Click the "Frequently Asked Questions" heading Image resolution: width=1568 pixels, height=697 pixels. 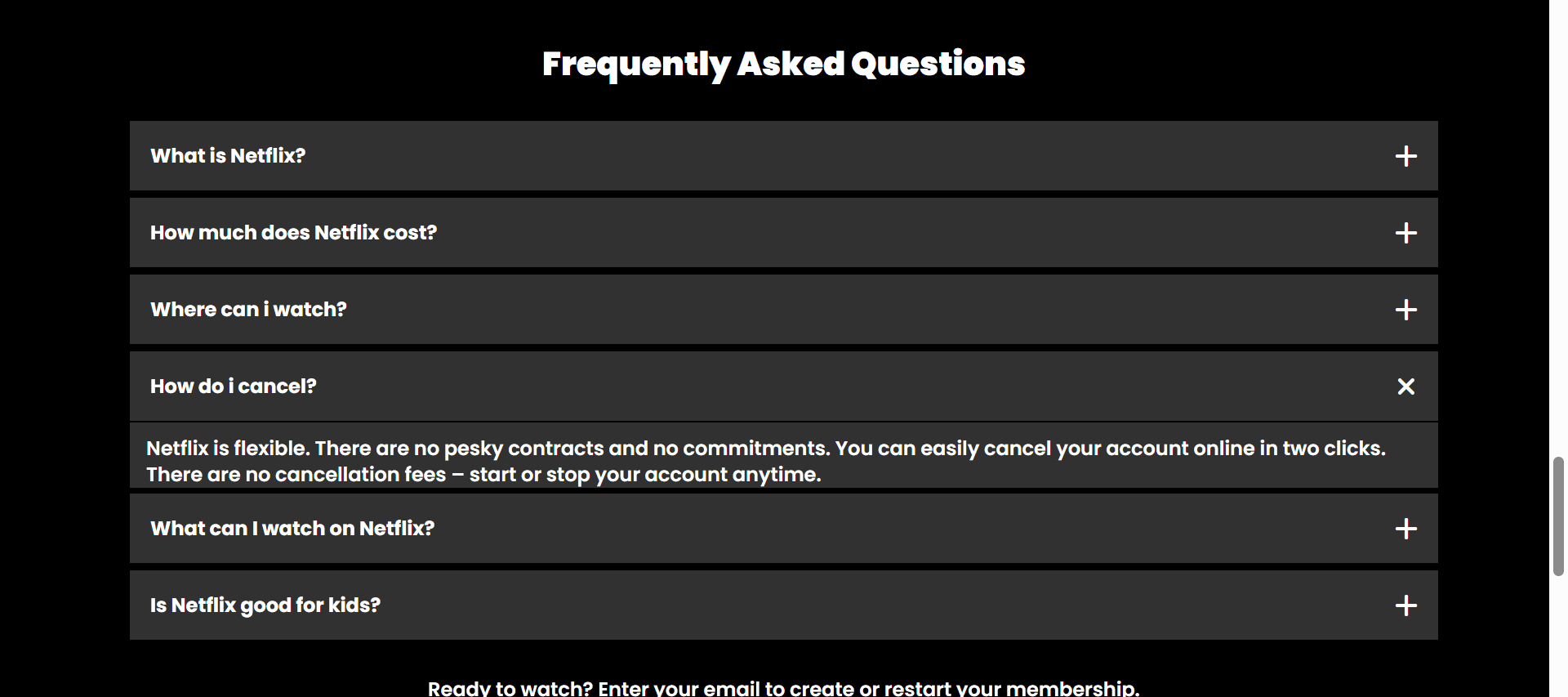pos(783,64)
